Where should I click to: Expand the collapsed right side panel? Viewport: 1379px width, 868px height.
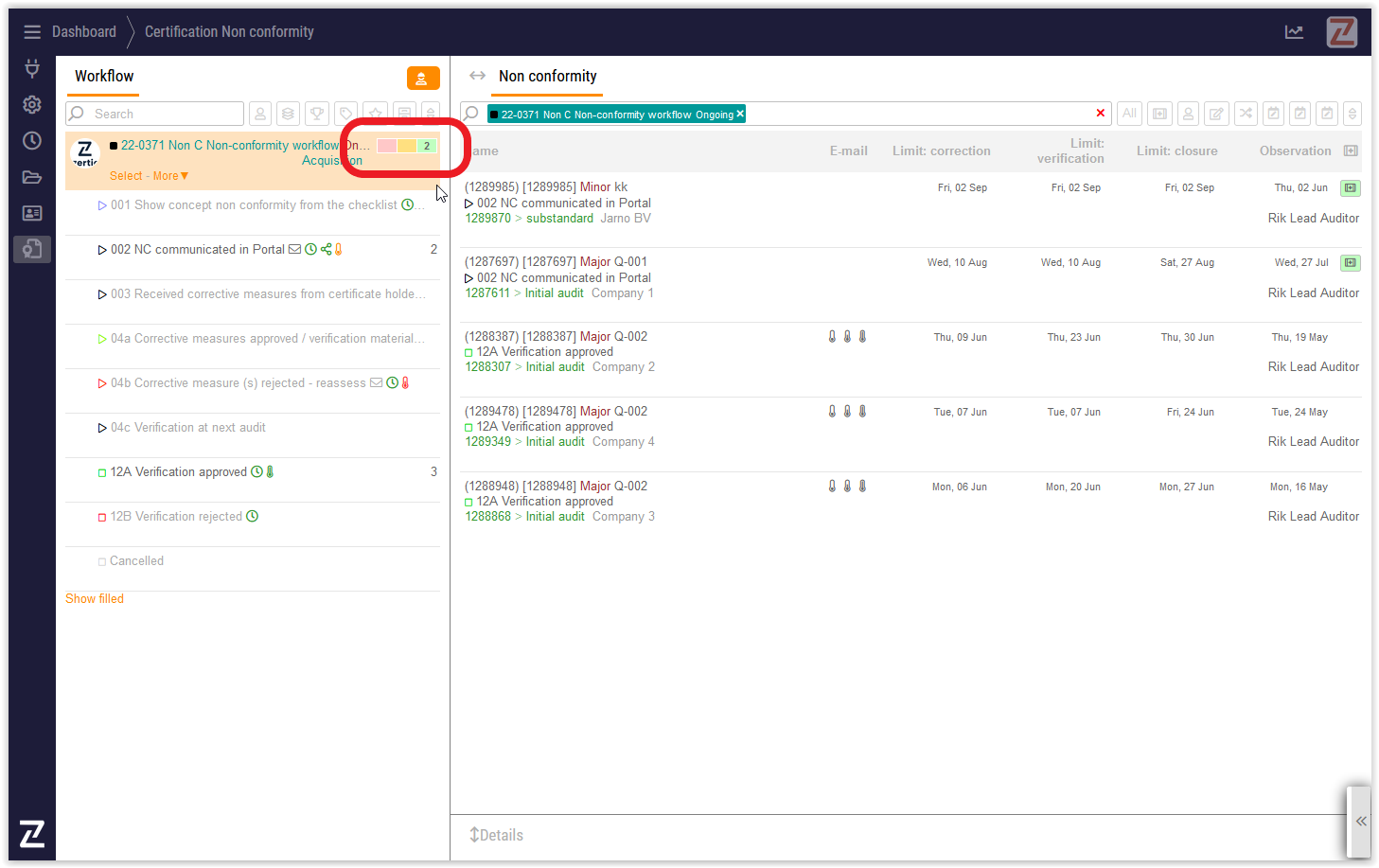pyautogui.click(x=1360, y=821)
